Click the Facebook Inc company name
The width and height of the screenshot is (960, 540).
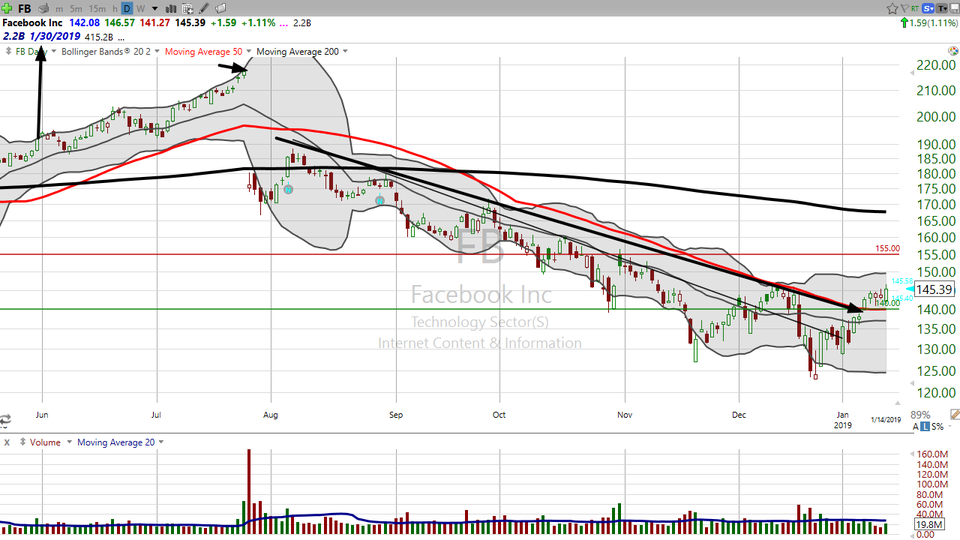click(32, 23)
